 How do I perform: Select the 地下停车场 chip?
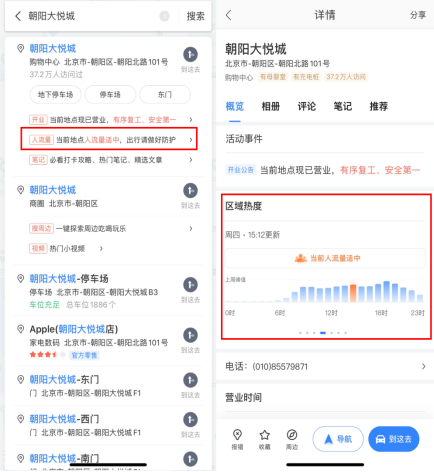click(56, 95)
